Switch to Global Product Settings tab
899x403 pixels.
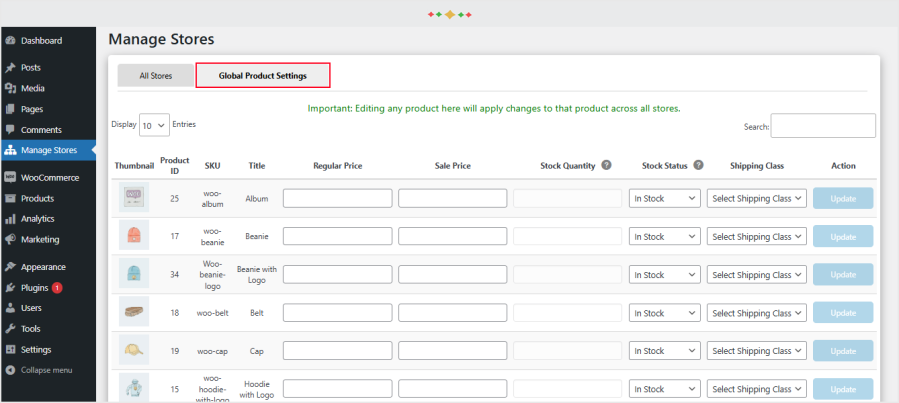coord(263,76)
